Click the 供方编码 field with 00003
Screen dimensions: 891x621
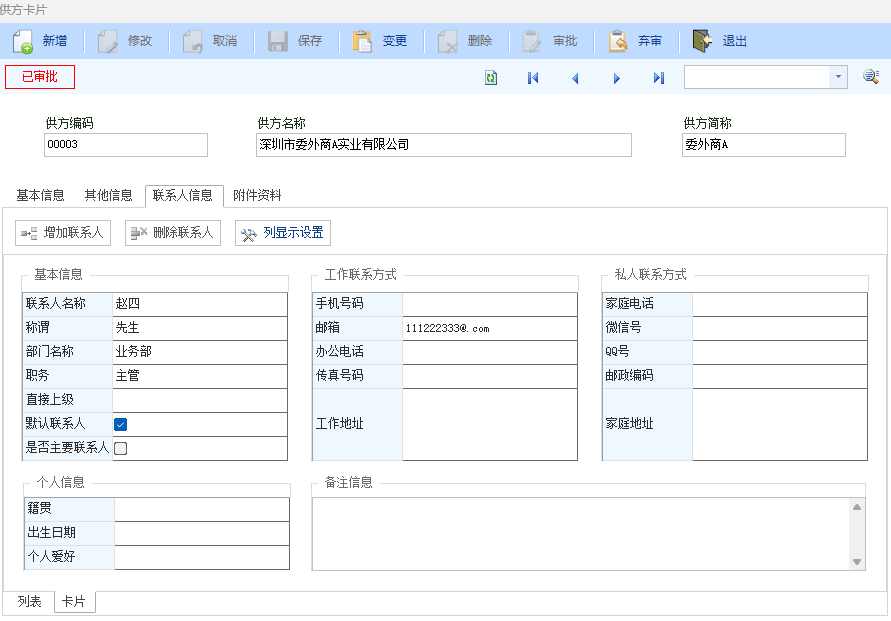[x=126, y=145]
